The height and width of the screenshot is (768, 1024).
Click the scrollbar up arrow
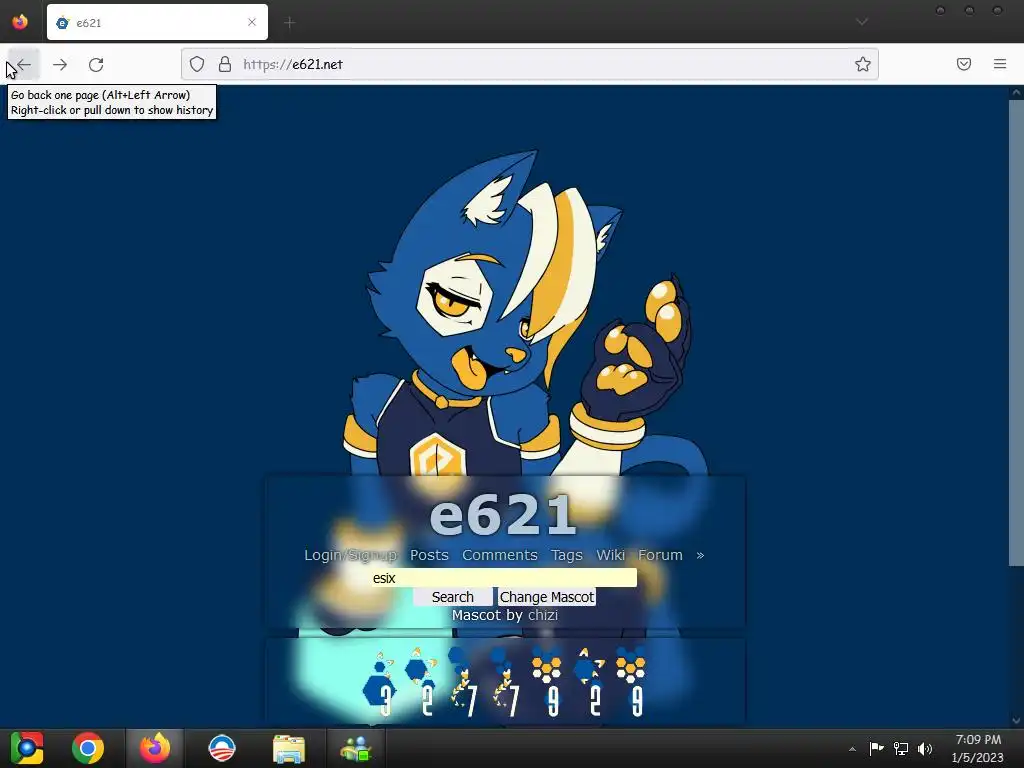tap(1016, 93)
